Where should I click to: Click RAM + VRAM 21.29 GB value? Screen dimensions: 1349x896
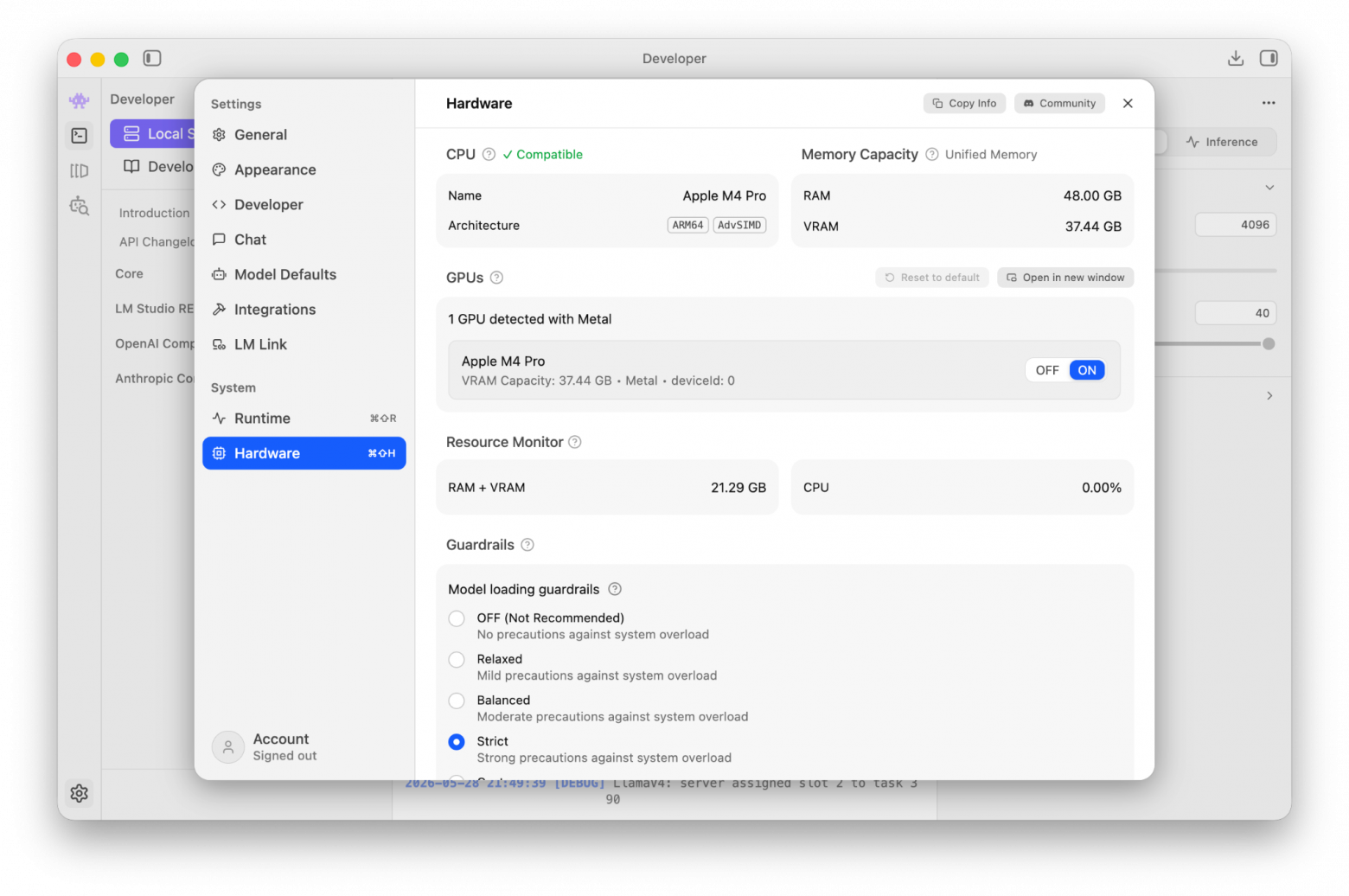(738, 488)
